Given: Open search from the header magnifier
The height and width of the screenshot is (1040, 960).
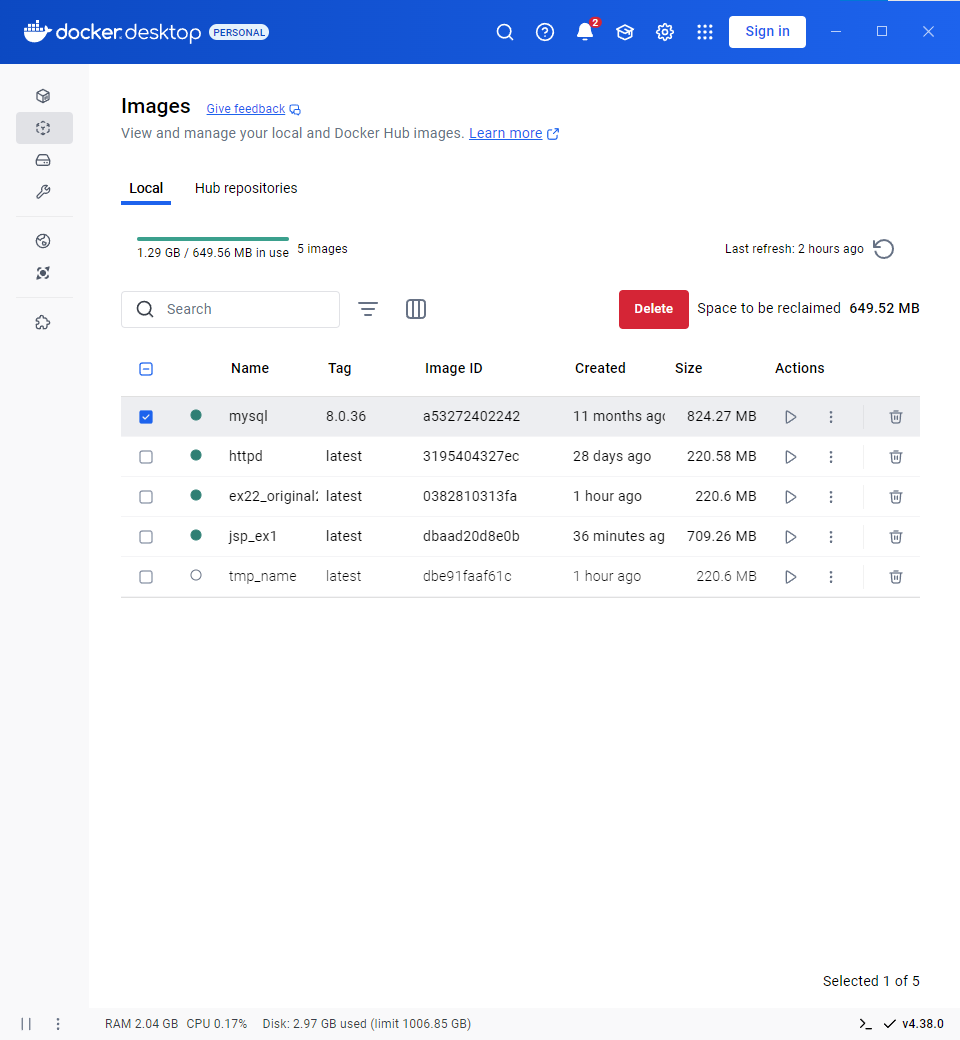Looking at the screenshot, I should click(x=505, y=32).
